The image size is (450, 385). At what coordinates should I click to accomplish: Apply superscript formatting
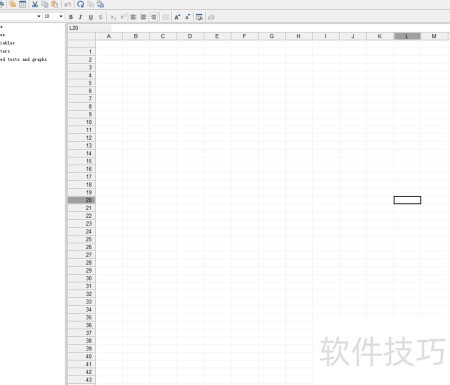(x=123, y=17)
